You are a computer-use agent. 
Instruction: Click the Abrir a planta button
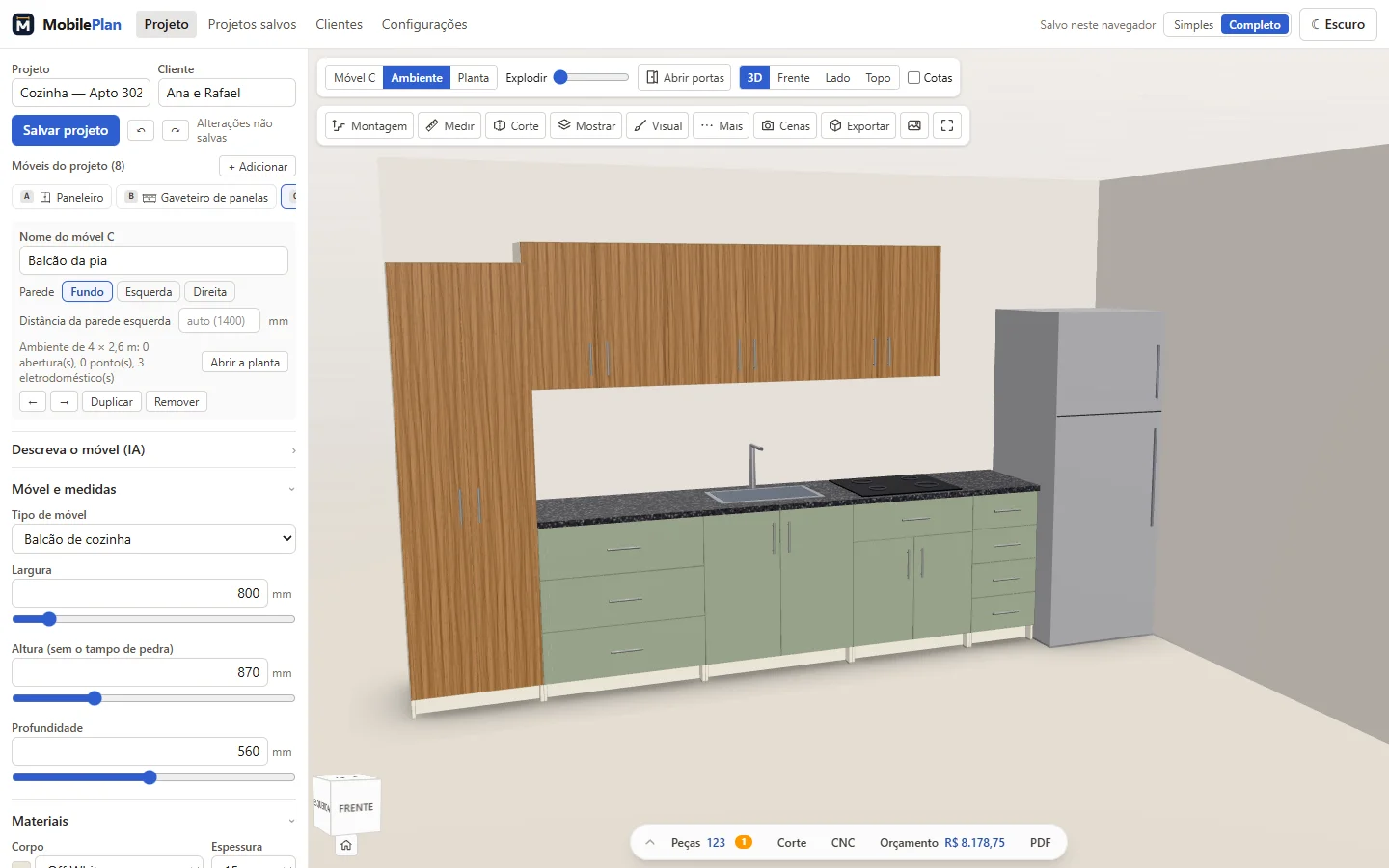click(245, 362)
